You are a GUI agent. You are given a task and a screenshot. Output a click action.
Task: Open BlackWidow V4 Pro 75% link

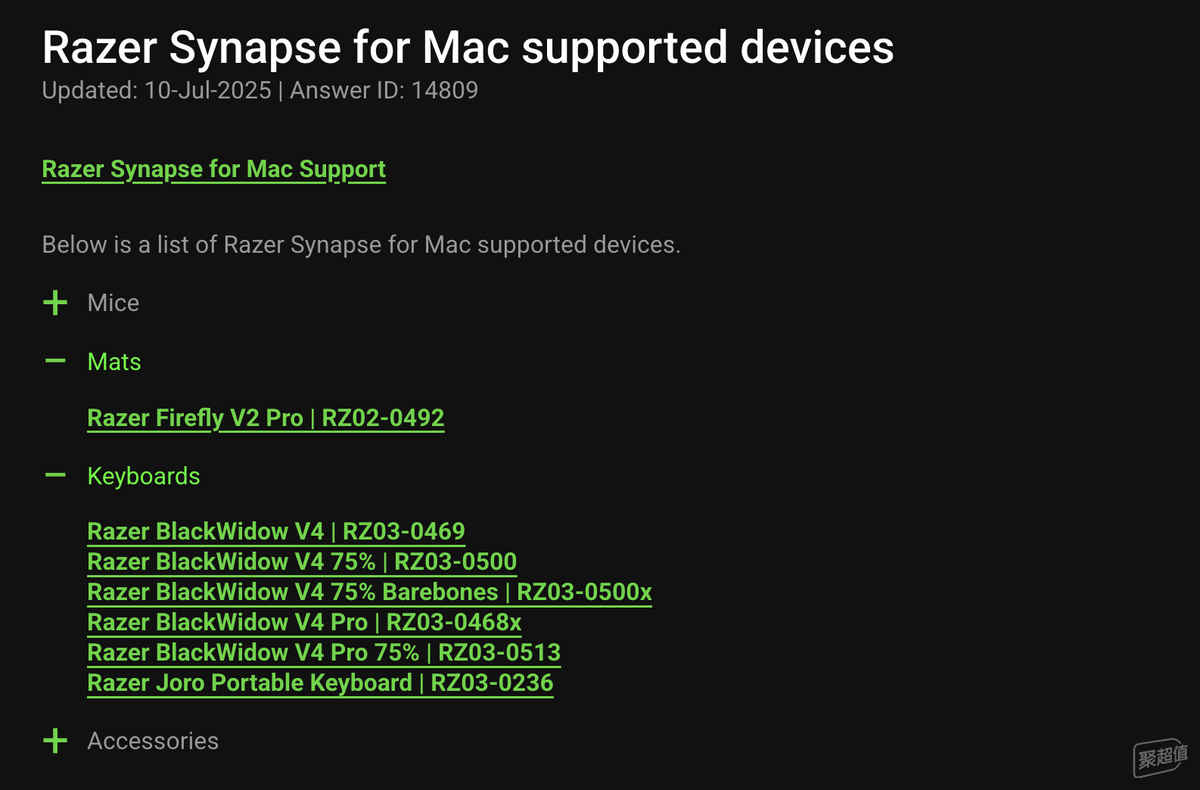324,653
